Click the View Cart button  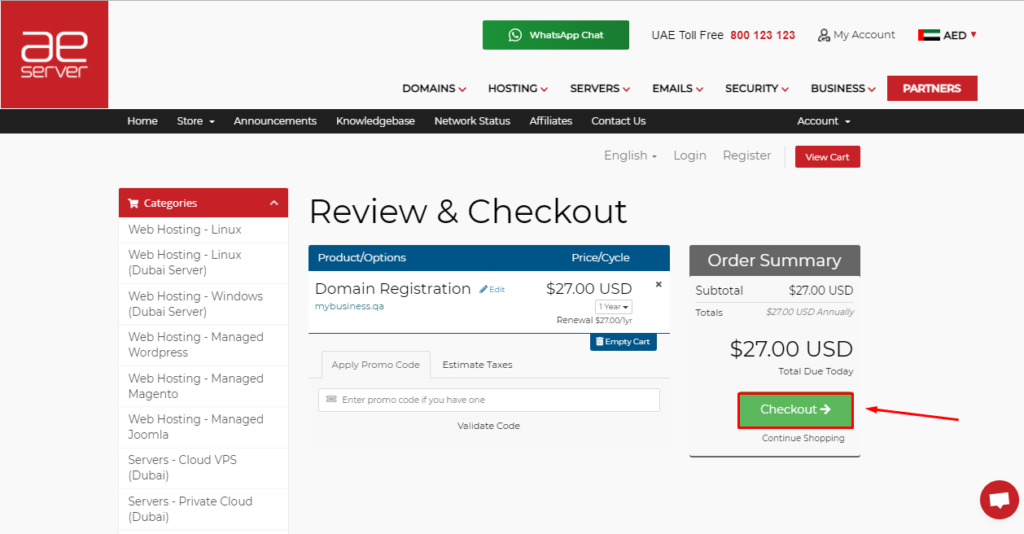coord(827,157)
